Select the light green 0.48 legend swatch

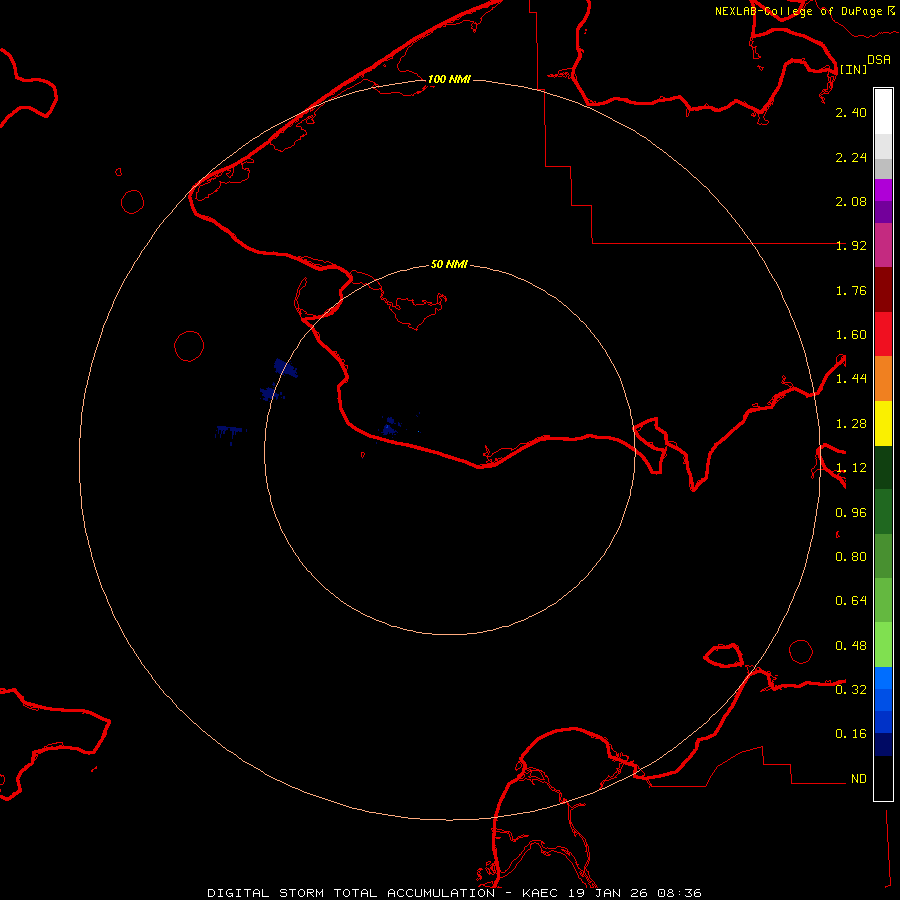[883, 645]
